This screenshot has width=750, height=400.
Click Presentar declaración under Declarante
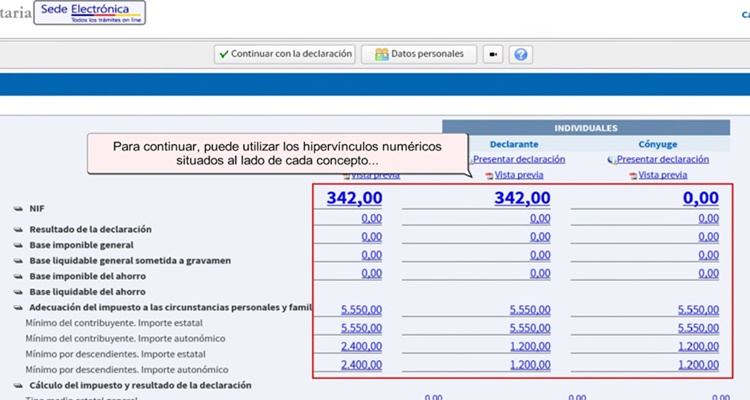click(x=518, y=159)
